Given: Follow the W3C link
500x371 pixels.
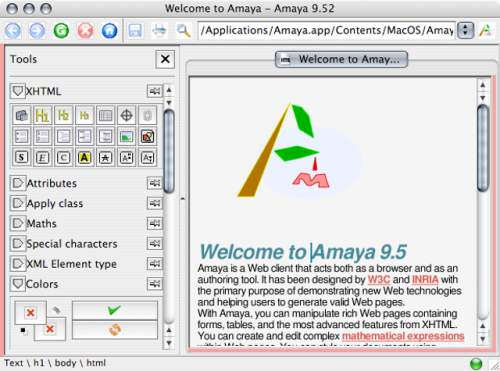Looking at the screenshot, I should click(379, 279).
